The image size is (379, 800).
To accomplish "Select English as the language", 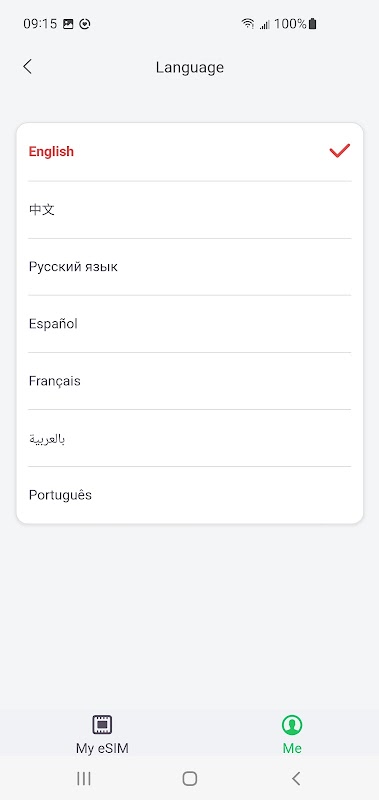I will coord(190,152).
